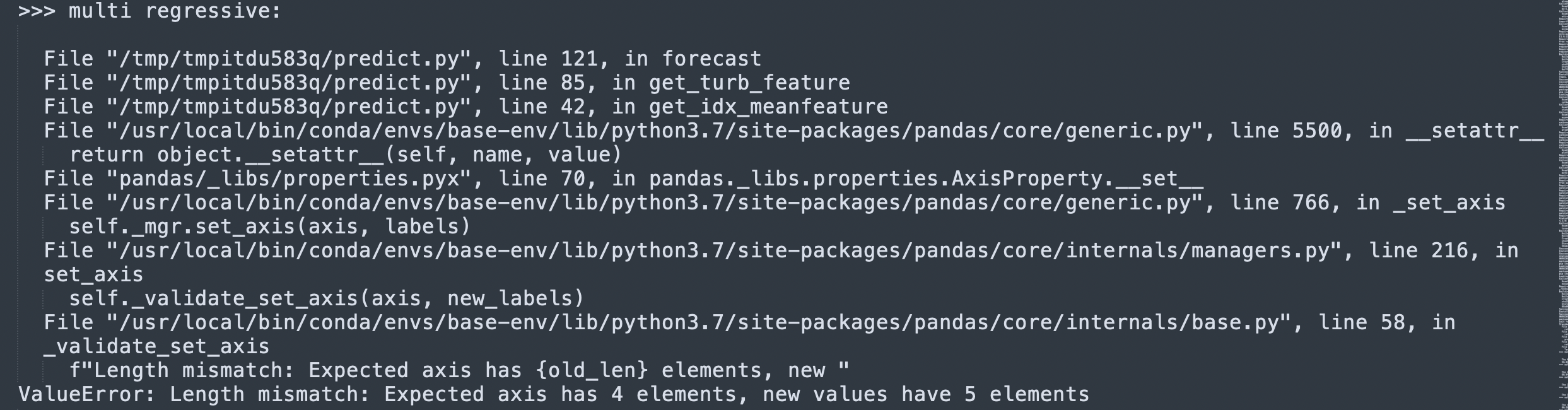Click the ValueError message line

pyautogui.click(x=554, y=394)
